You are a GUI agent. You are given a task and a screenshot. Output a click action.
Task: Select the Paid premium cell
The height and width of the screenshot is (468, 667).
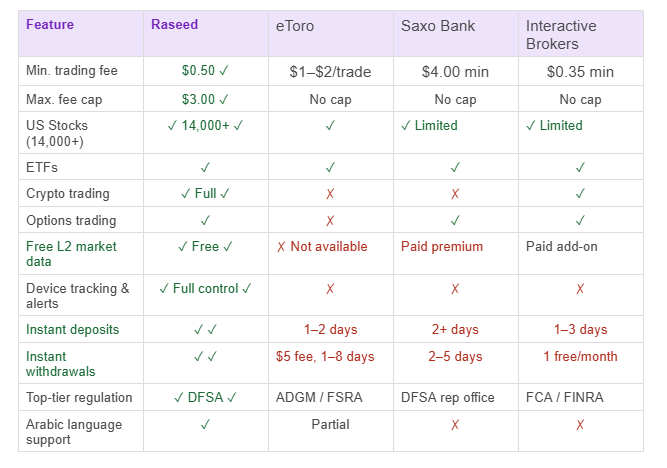coord(442,247)
